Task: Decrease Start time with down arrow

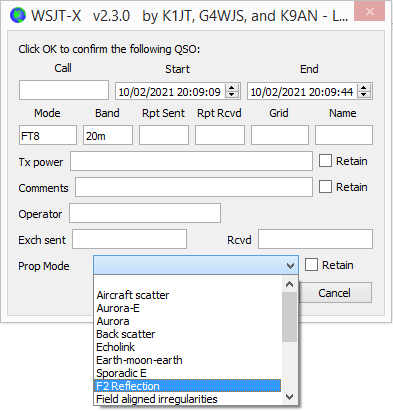Action: click(232, 95)
